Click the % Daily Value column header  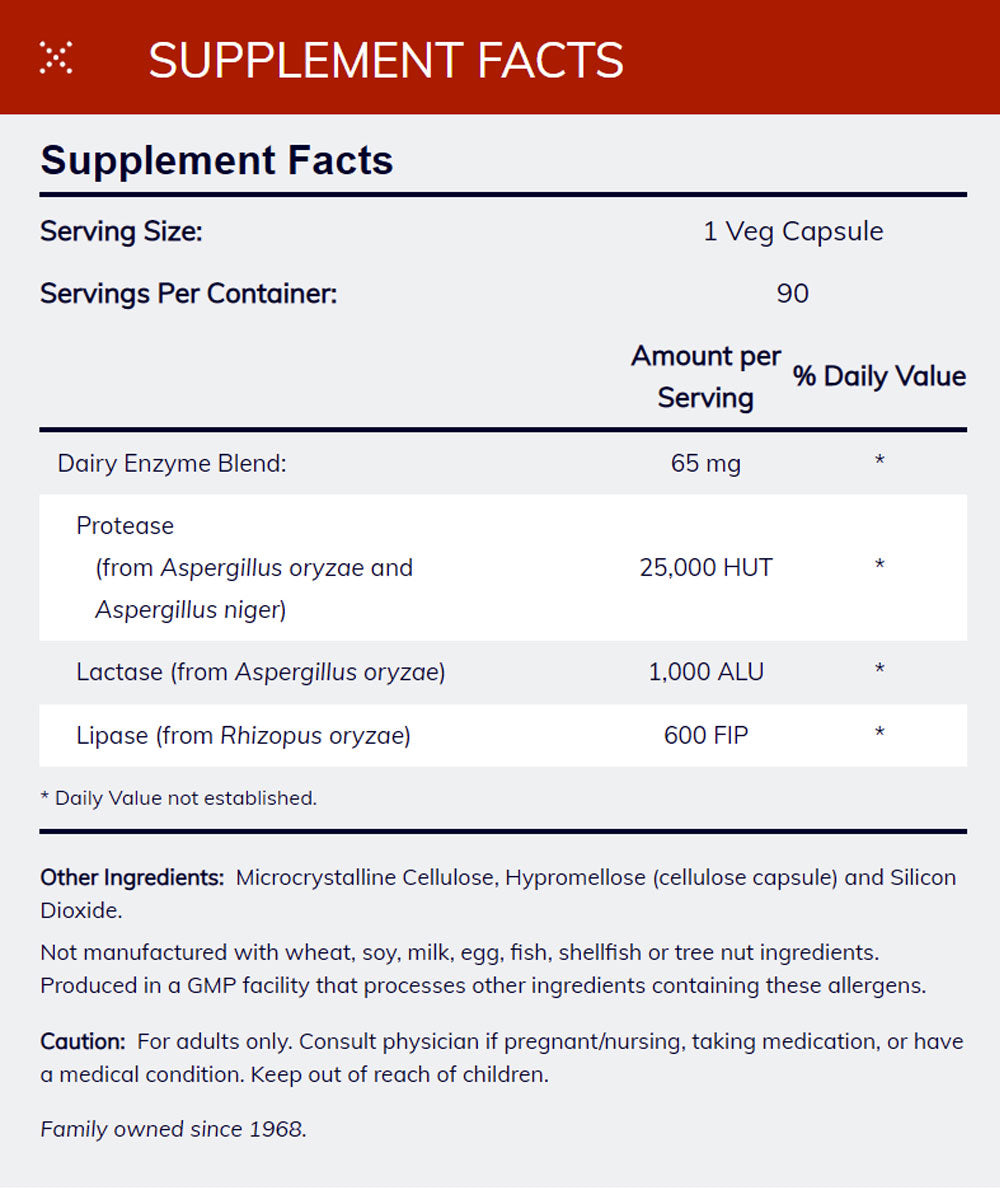pyautogui.click(x=880, y=377)
